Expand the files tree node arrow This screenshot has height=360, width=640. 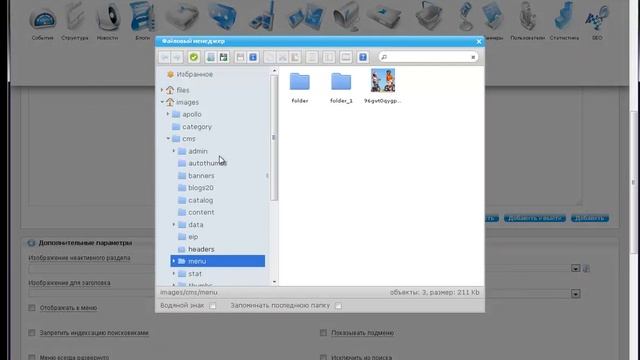point(162,90)
